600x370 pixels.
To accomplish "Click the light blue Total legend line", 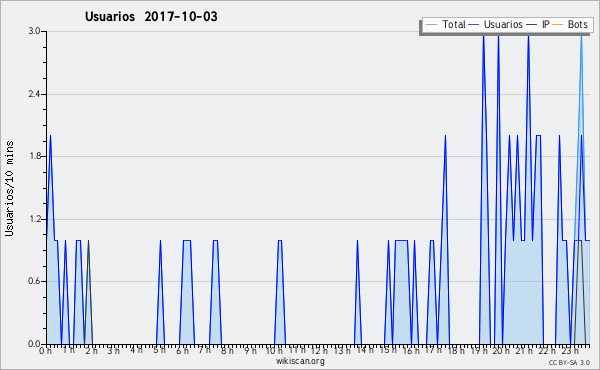I will click(x=431, y=25).
